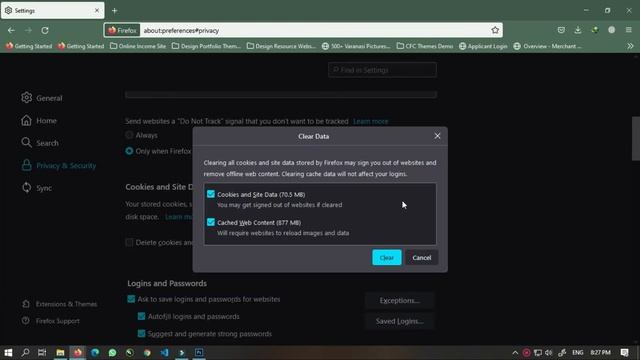Open Sync settings category

37,188
